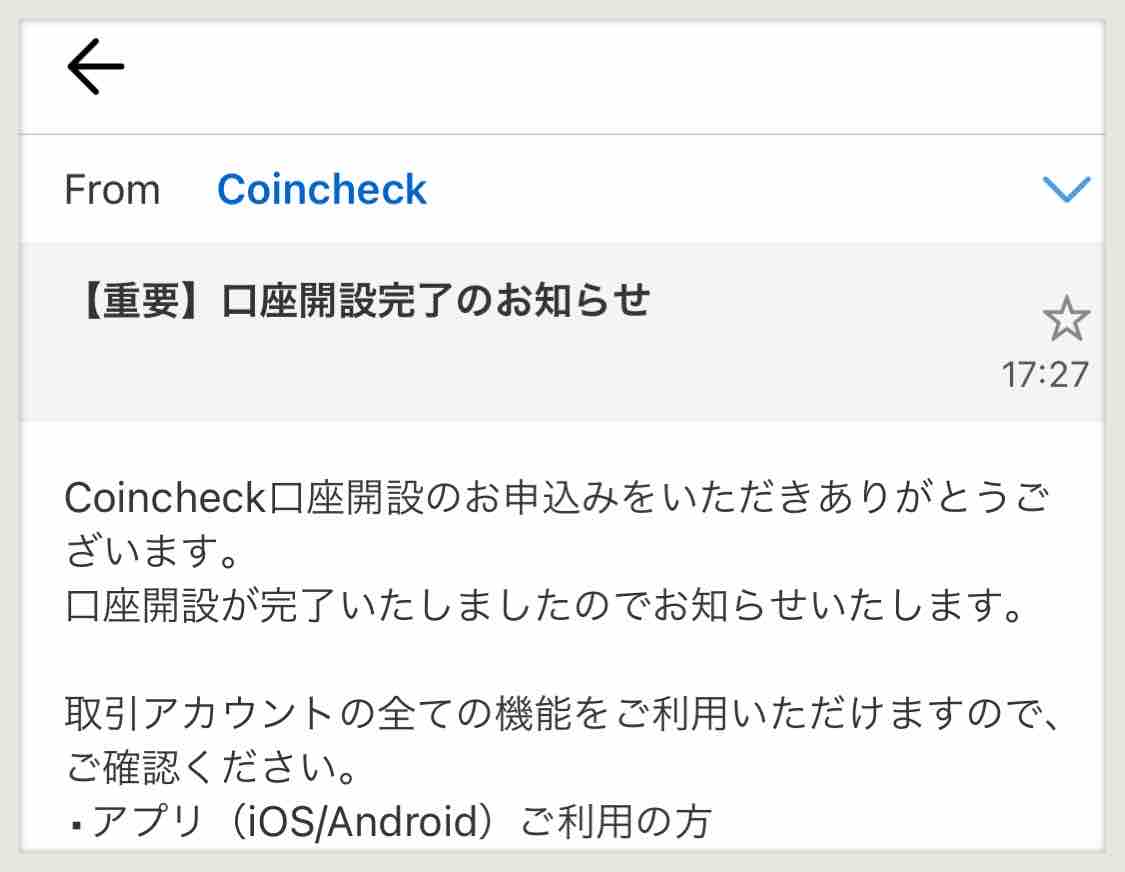
Task: Star this email from Coincheck
Action: pos(1066,321)
